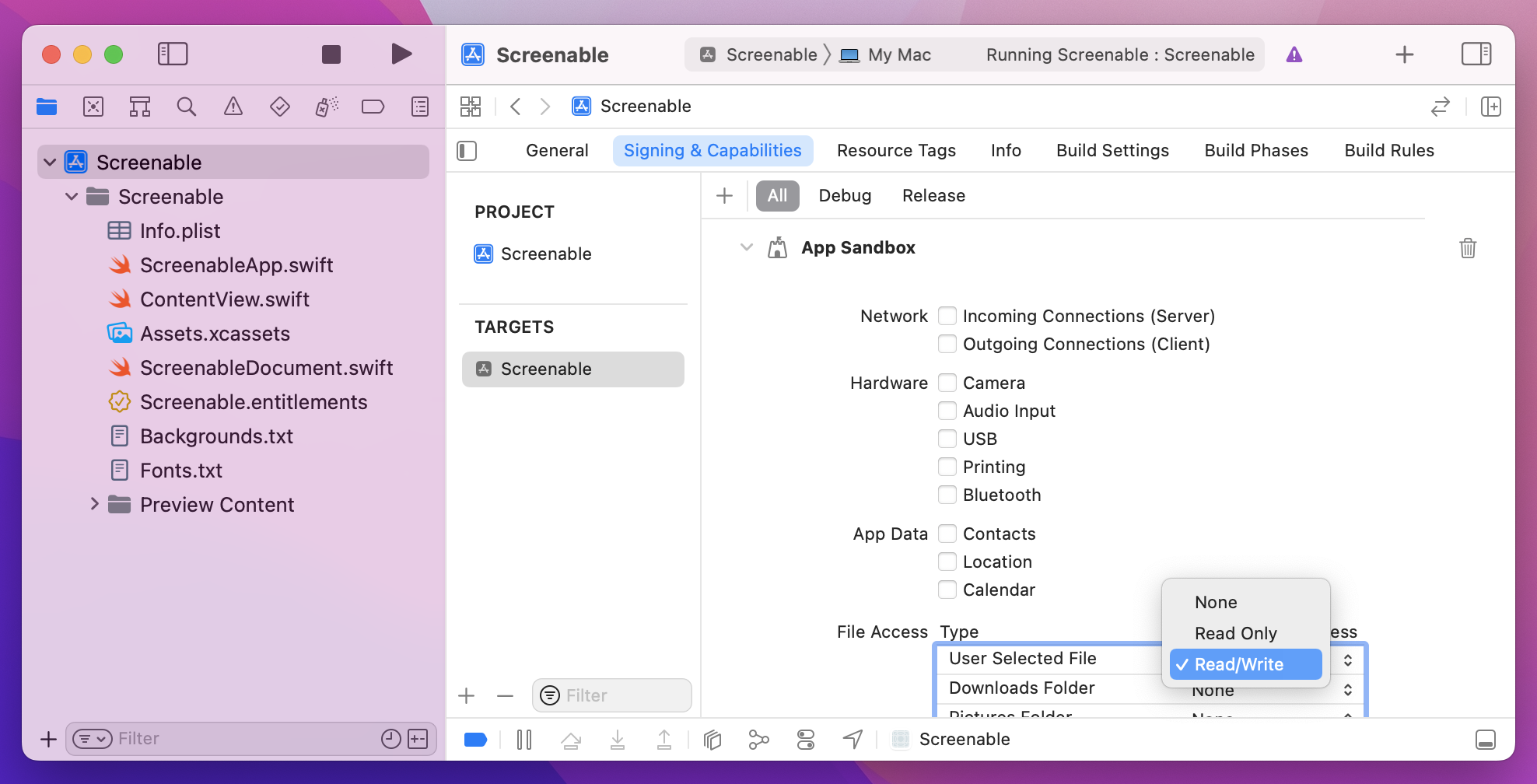This screenshot has height=784, width=1537.
Task: Enable the Bluetooth capability checkbox
Action: (x=947, y=495)
